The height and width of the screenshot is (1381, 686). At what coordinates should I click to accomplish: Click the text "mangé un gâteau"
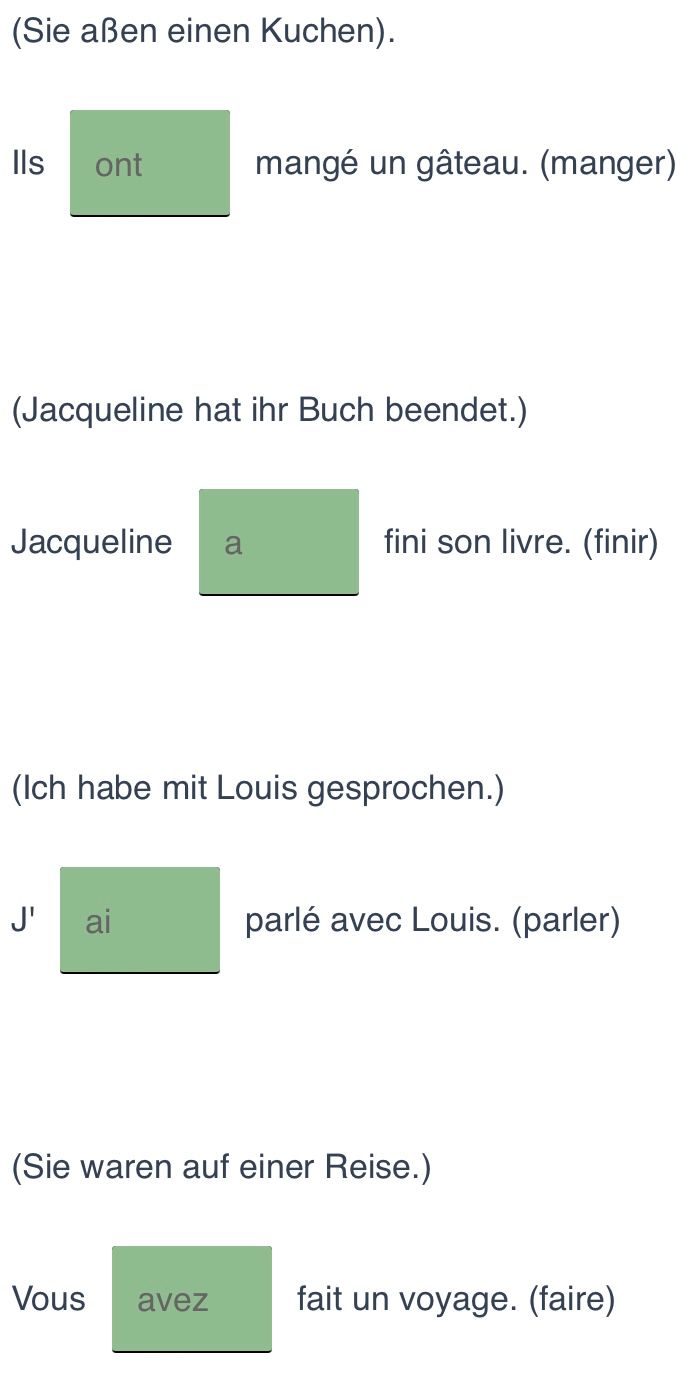click(x=392, y=164)
